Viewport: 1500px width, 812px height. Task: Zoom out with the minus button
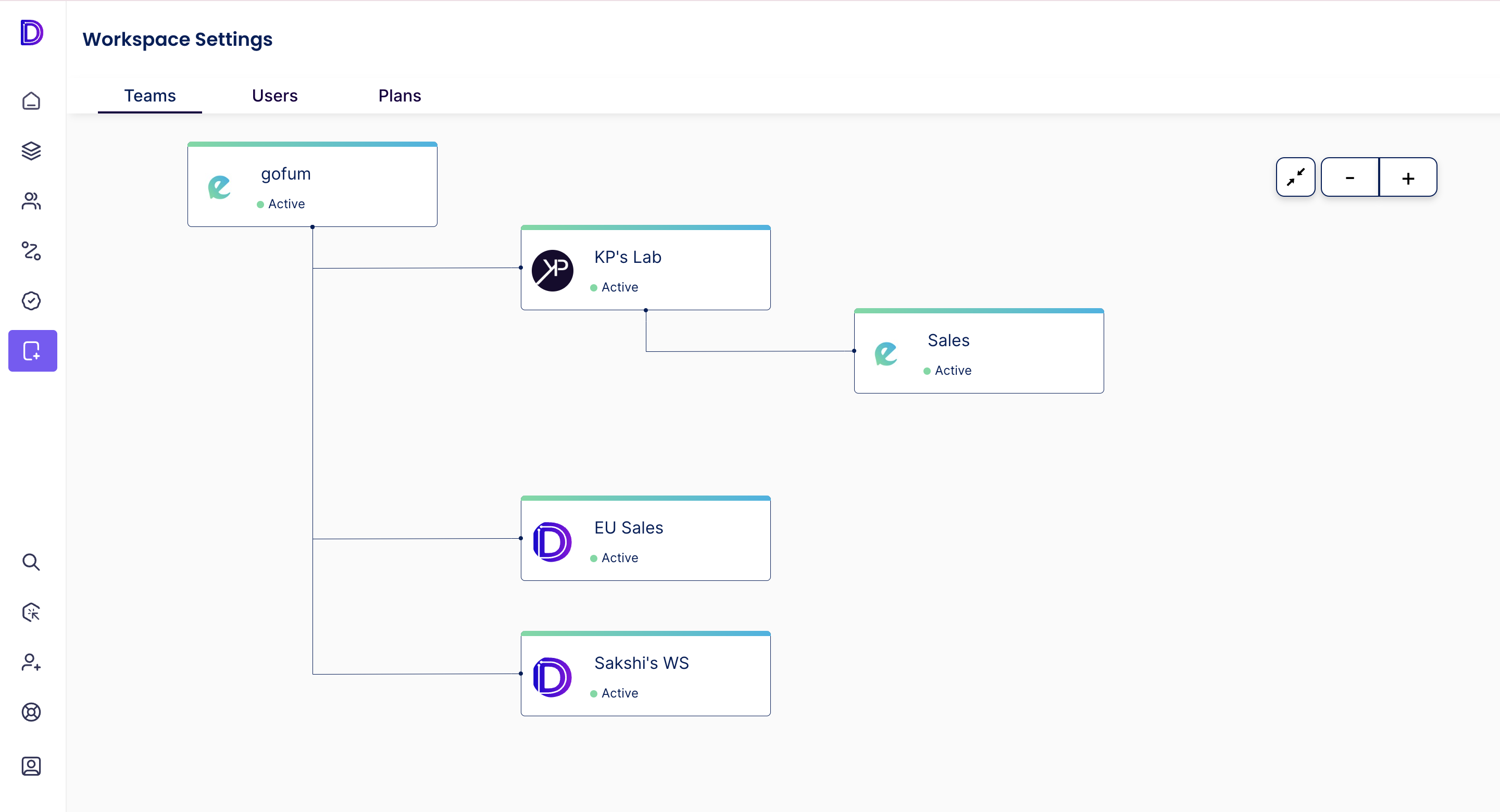pyautogui.click(x=1350, y=177)
